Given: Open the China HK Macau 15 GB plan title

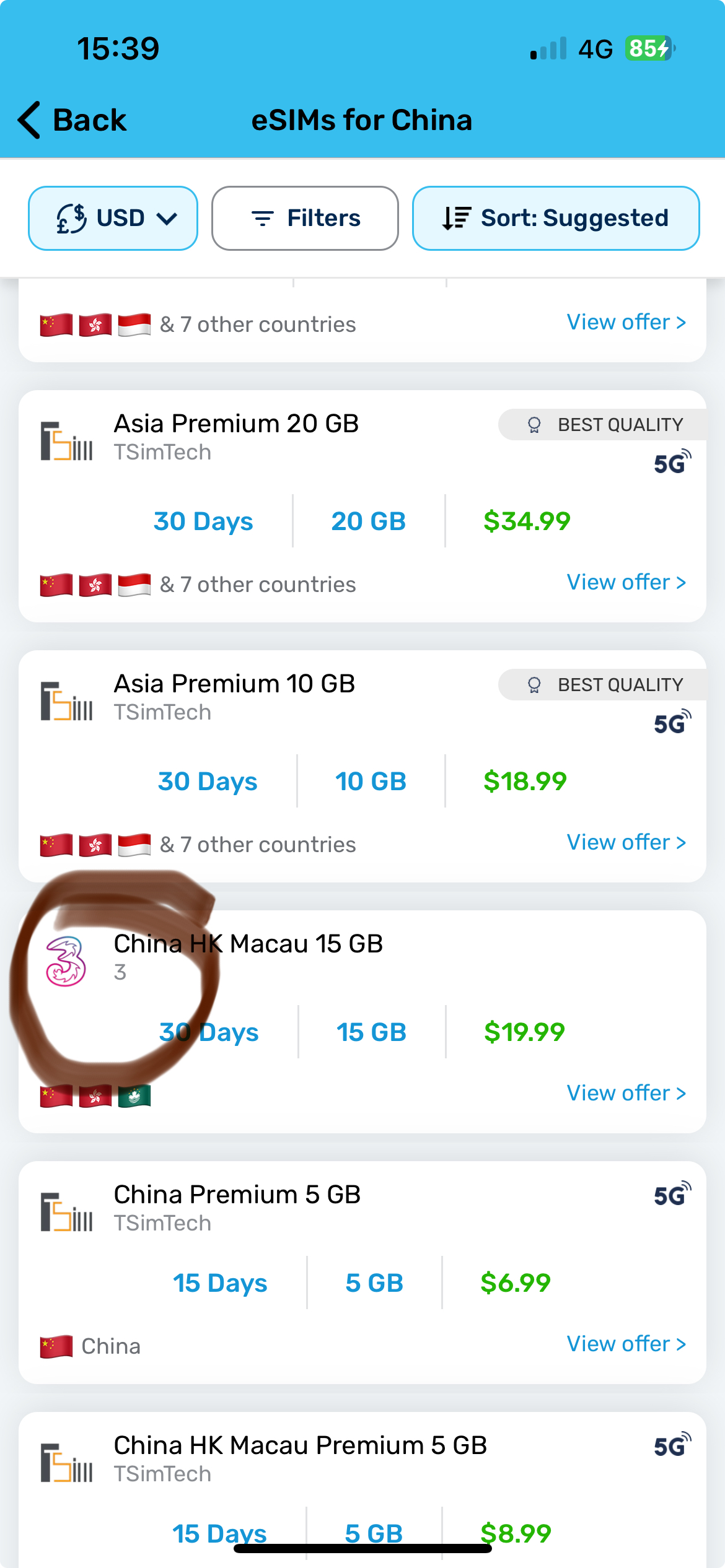Looking at the screenshot, I should (x=248, y=944).
